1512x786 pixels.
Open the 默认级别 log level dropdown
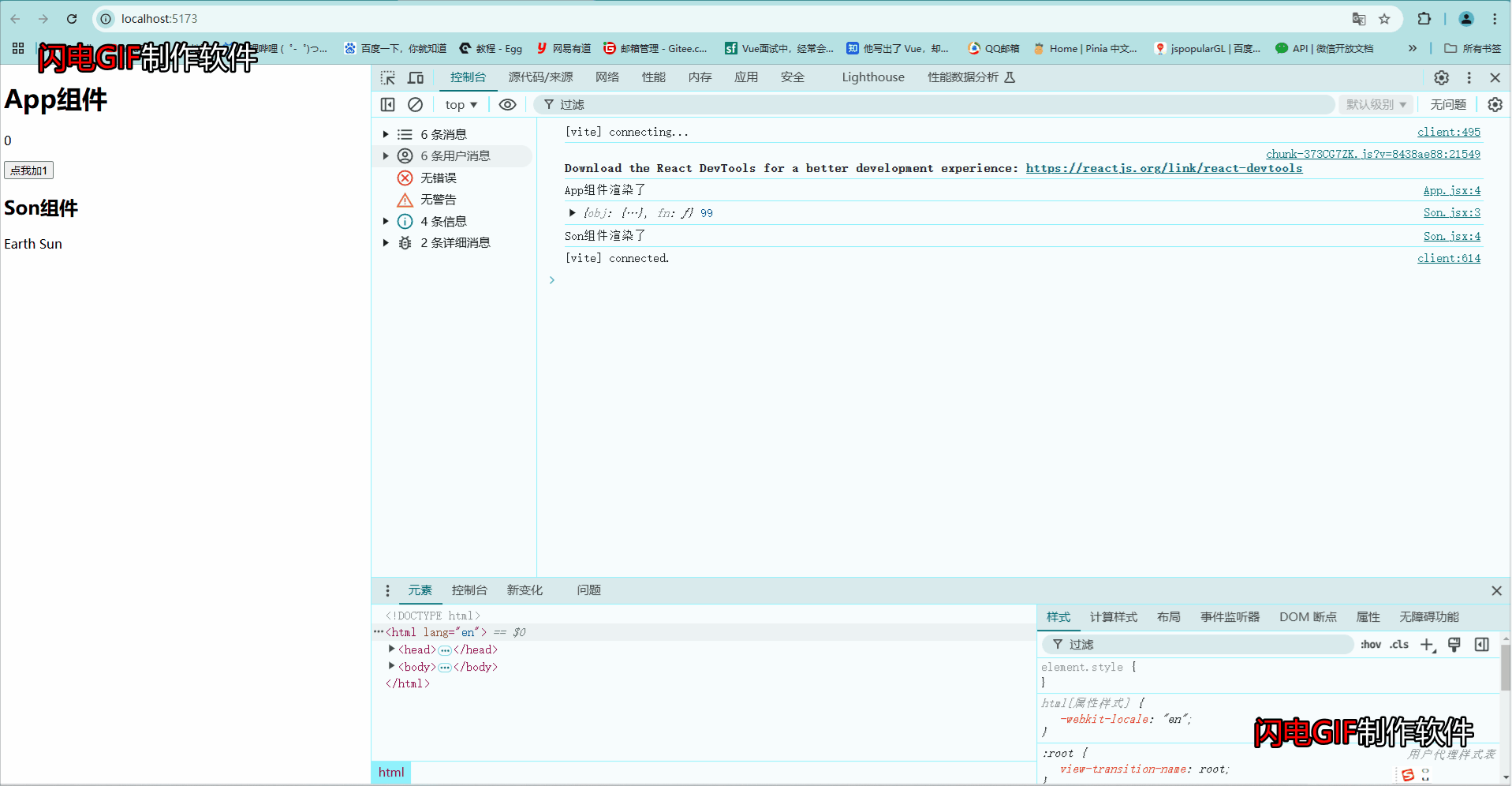coord(1375,104)
